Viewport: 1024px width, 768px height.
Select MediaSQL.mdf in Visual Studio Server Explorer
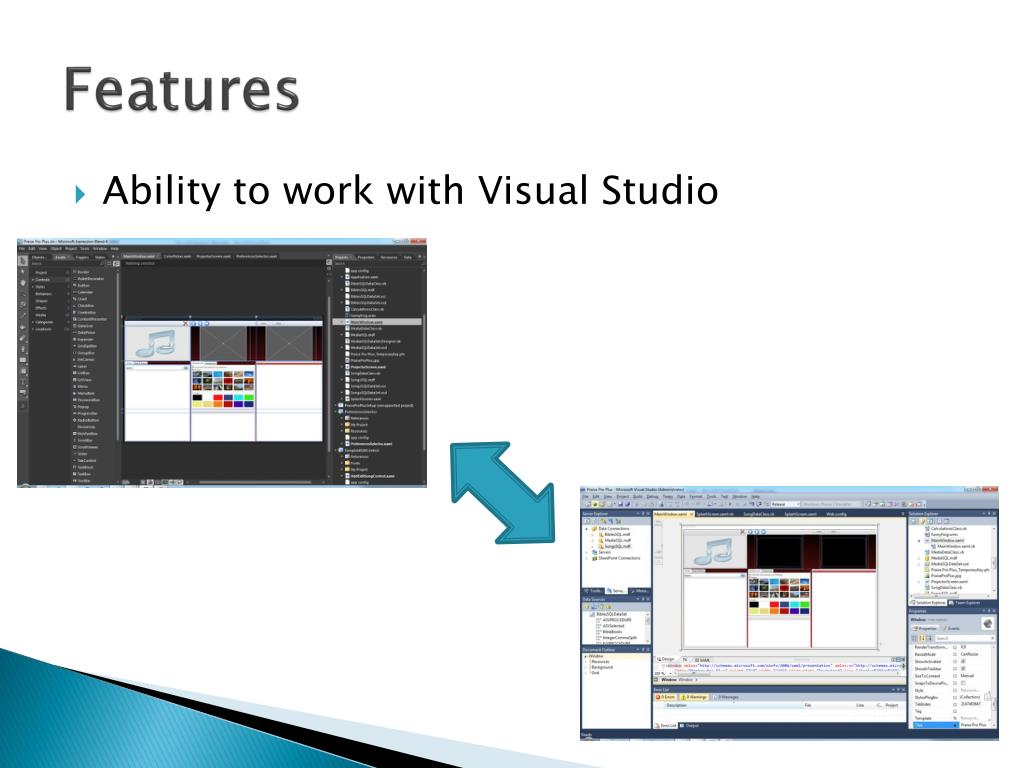tap(614, 540)
